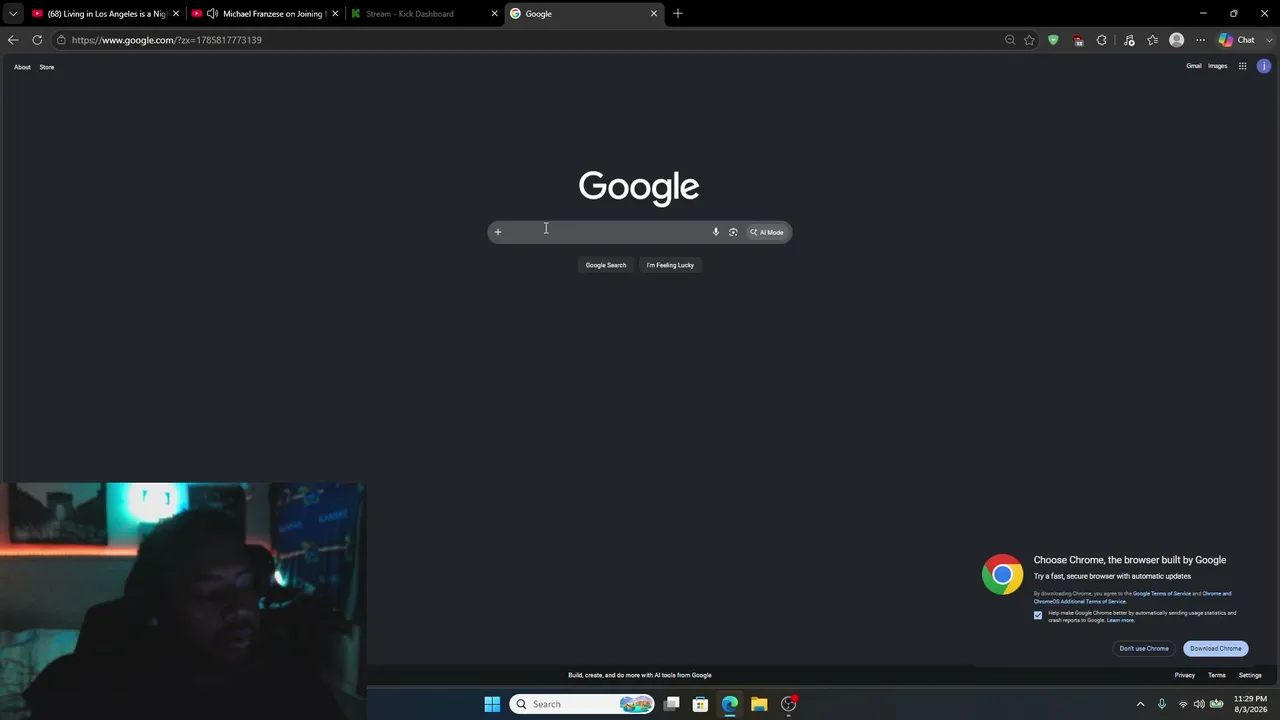Open the About link on Google
Image resolution: width=1280 pixels, height=720 pixels.
point(22,67)
